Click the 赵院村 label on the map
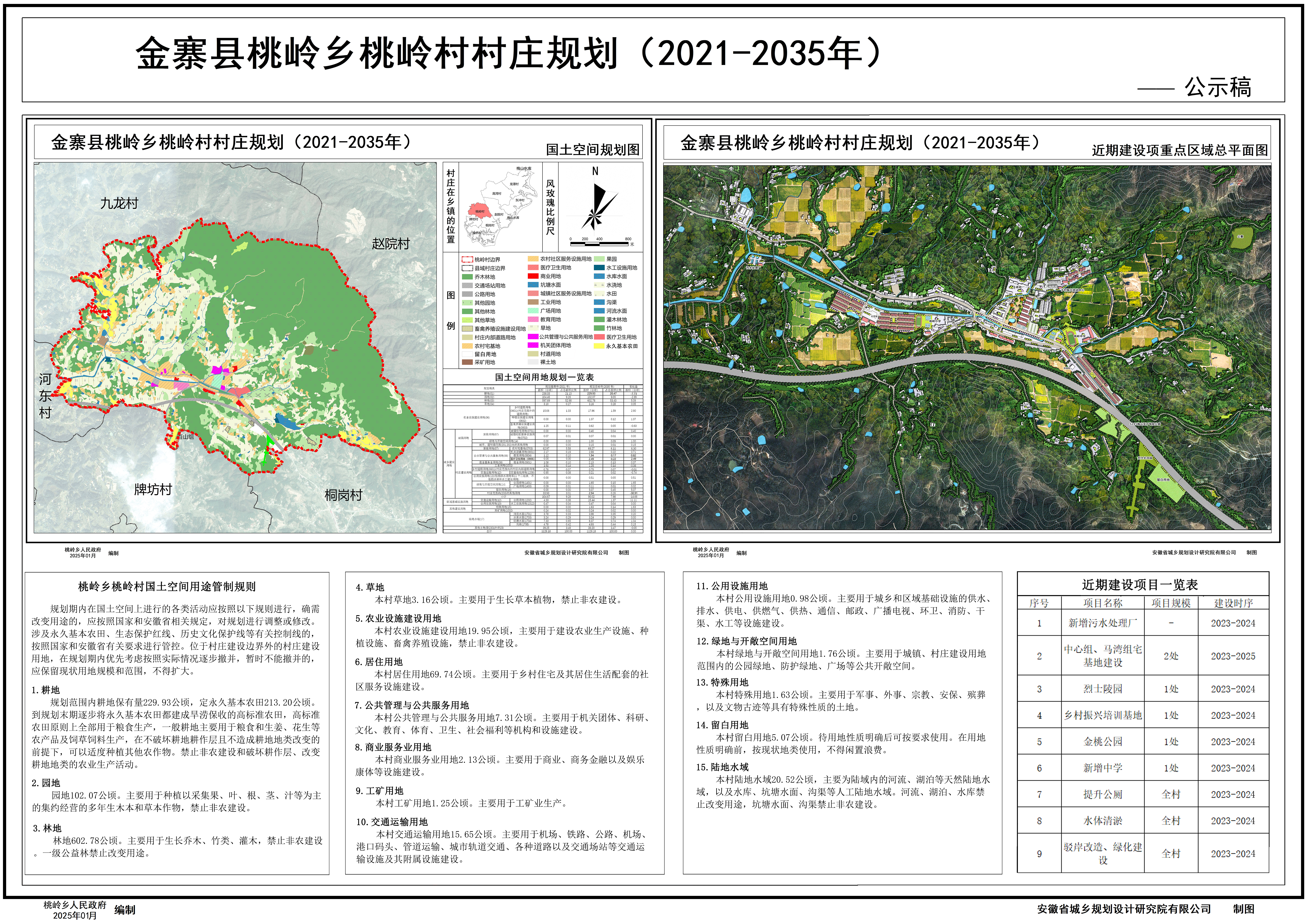 tap(391, 244)
